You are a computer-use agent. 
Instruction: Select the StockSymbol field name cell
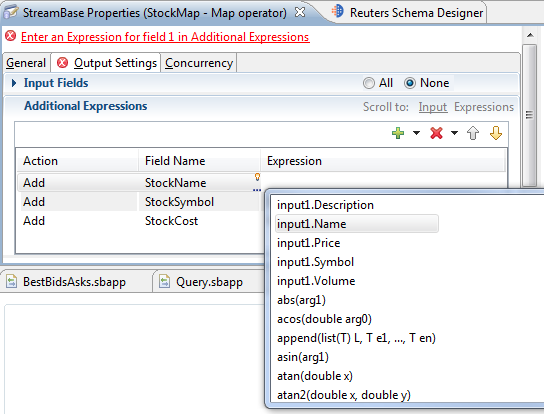point(199,202)
